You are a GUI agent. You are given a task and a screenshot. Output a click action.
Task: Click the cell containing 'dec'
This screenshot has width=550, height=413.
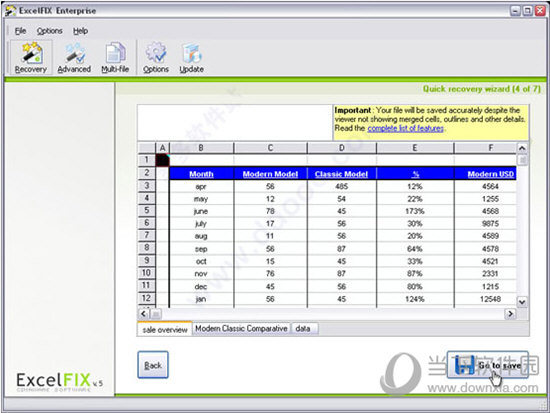pos(201,286)
